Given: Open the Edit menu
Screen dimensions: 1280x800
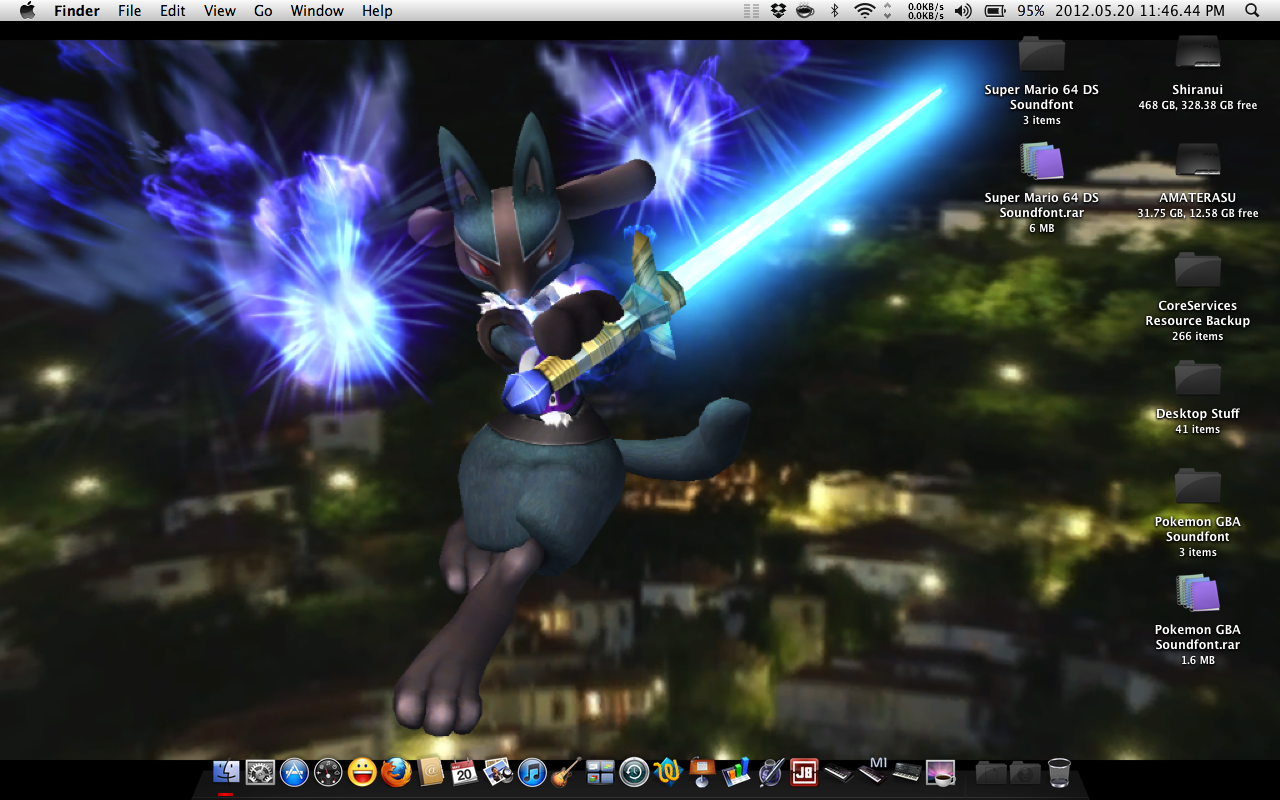Looking at the screenshot, I should click(173, 11).
